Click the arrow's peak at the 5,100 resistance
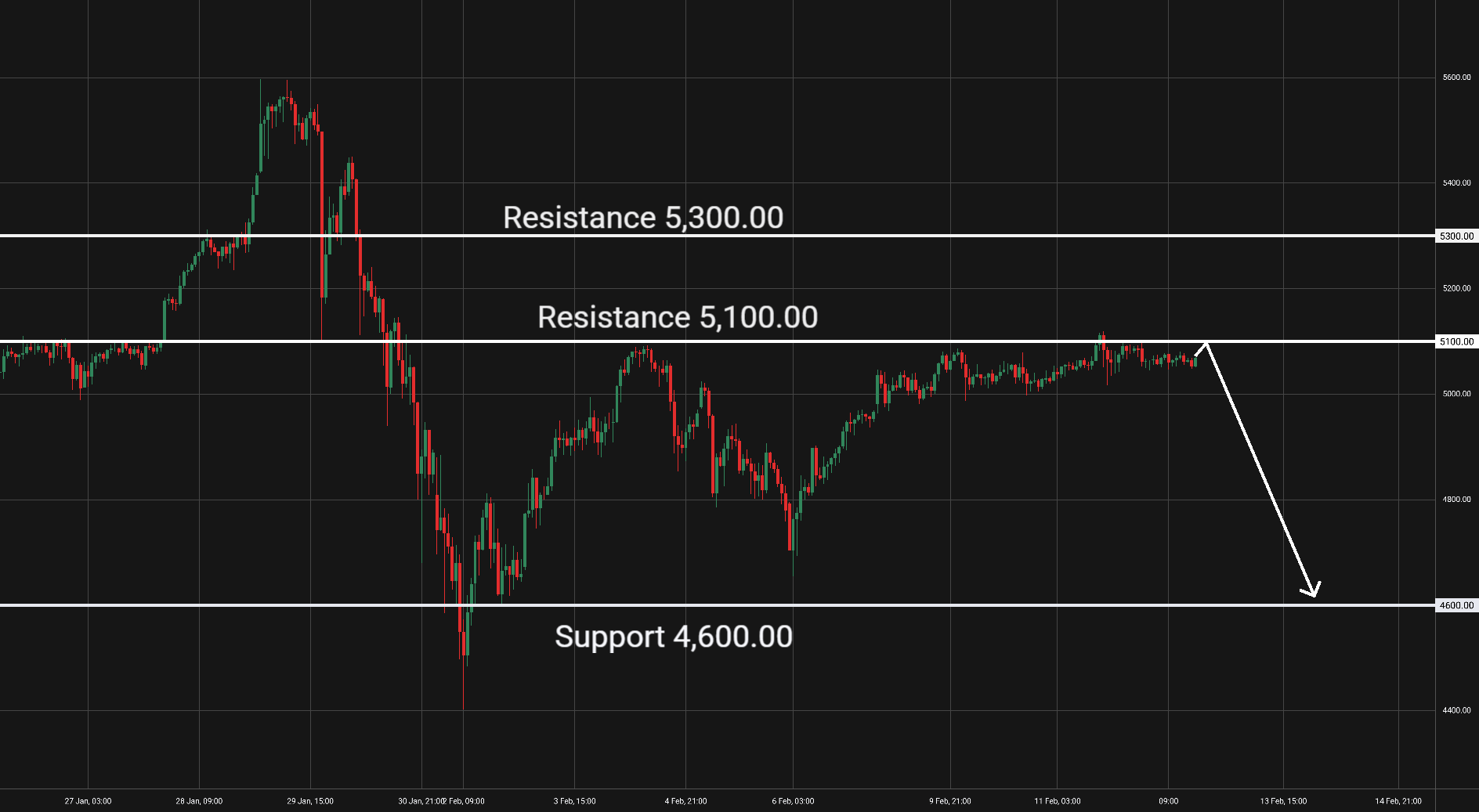Image resolution: width=1479 pixels, height=812 pixels. pyautogui.click(x=1206, y=343)
